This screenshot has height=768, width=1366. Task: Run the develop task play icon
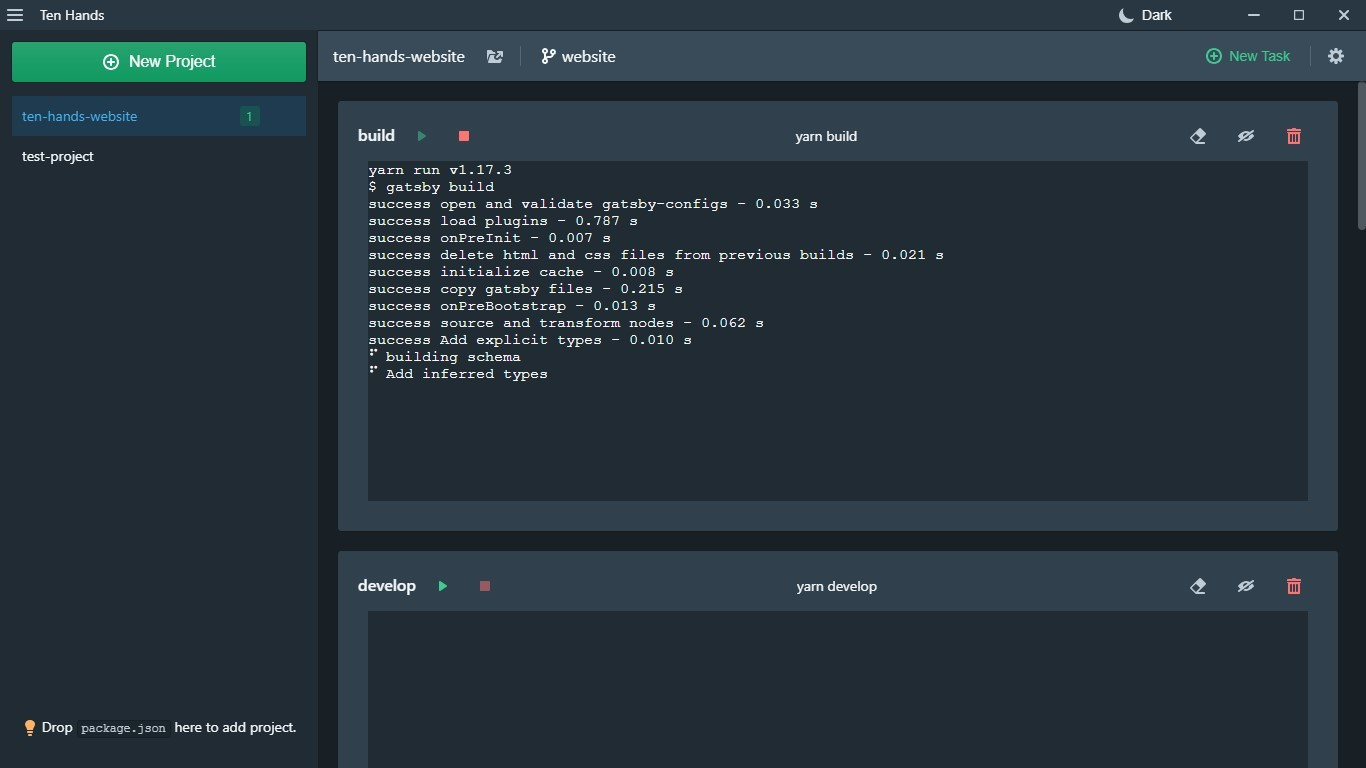443,586
